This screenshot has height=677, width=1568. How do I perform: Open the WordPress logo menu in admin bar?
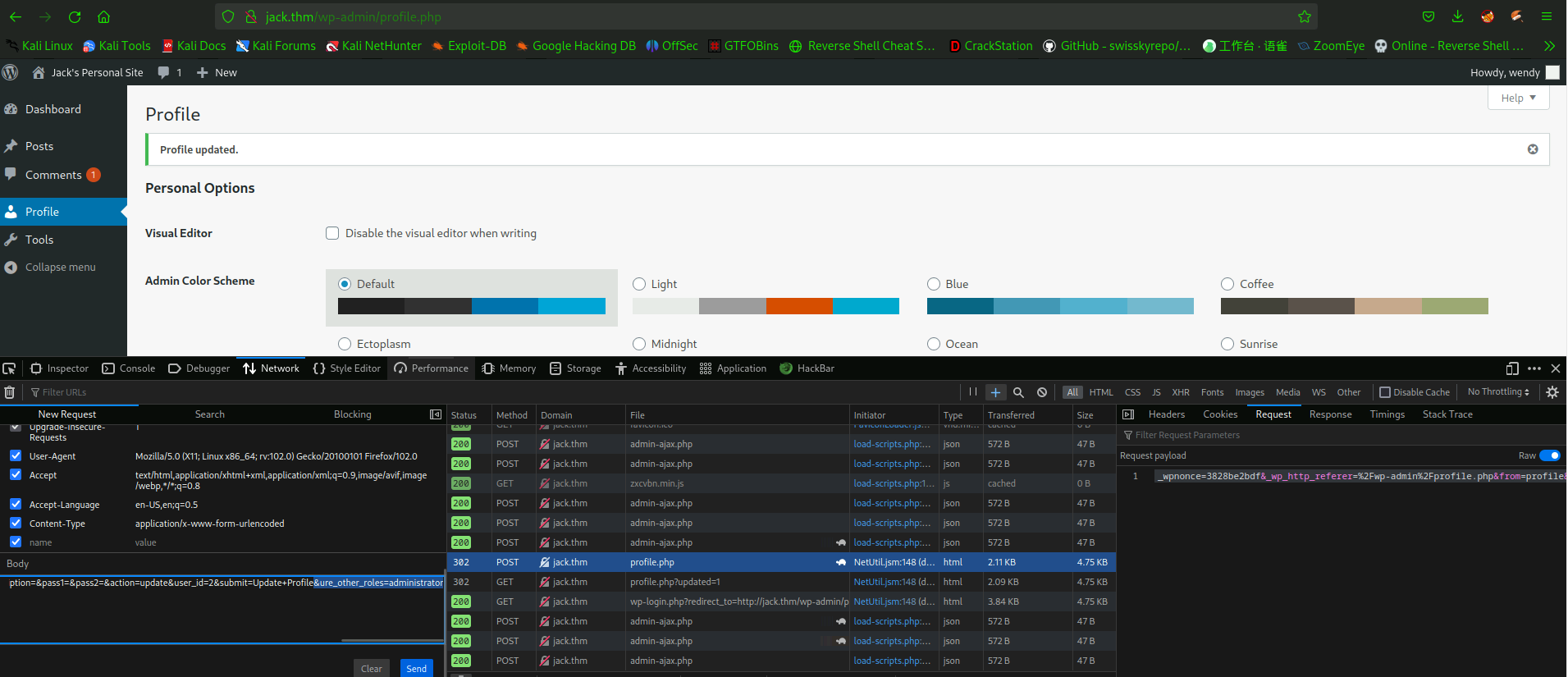tap(10, 72)
